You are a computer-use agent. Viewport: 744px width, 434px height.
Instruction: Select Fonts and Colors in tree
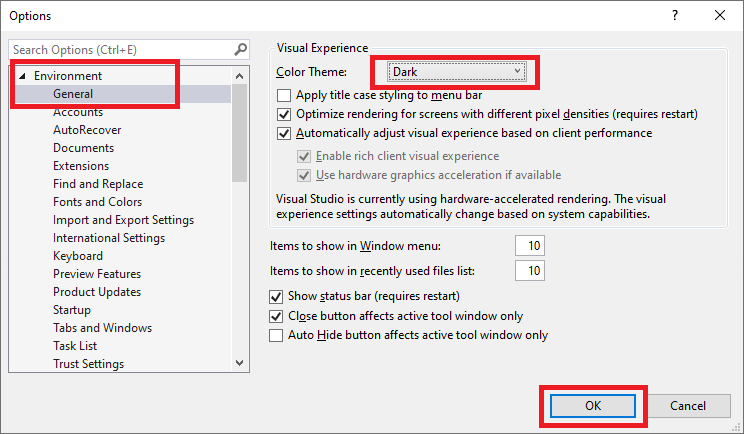[x=97, y=202]
